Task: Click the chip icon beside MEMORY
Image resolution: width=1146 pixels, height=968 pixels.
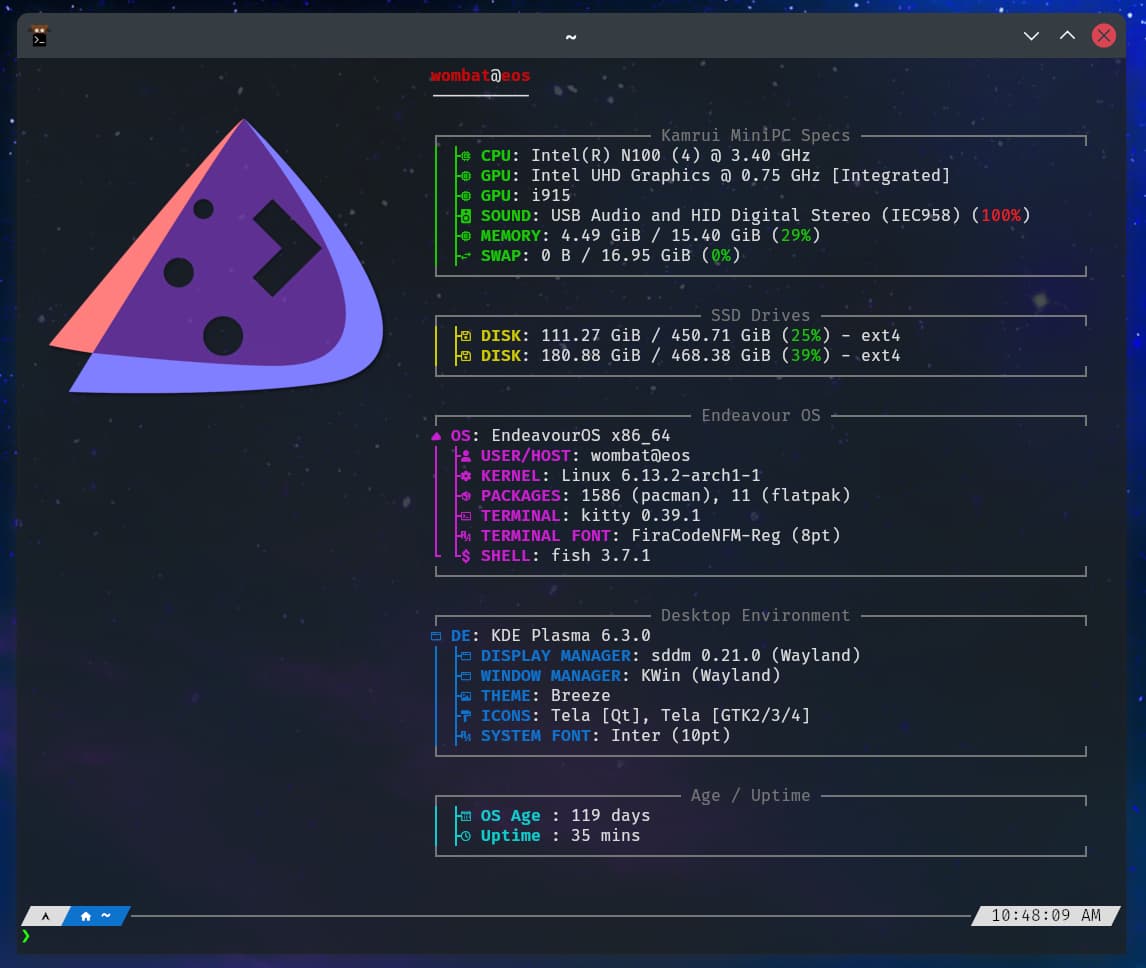Action: coord(466,235)
